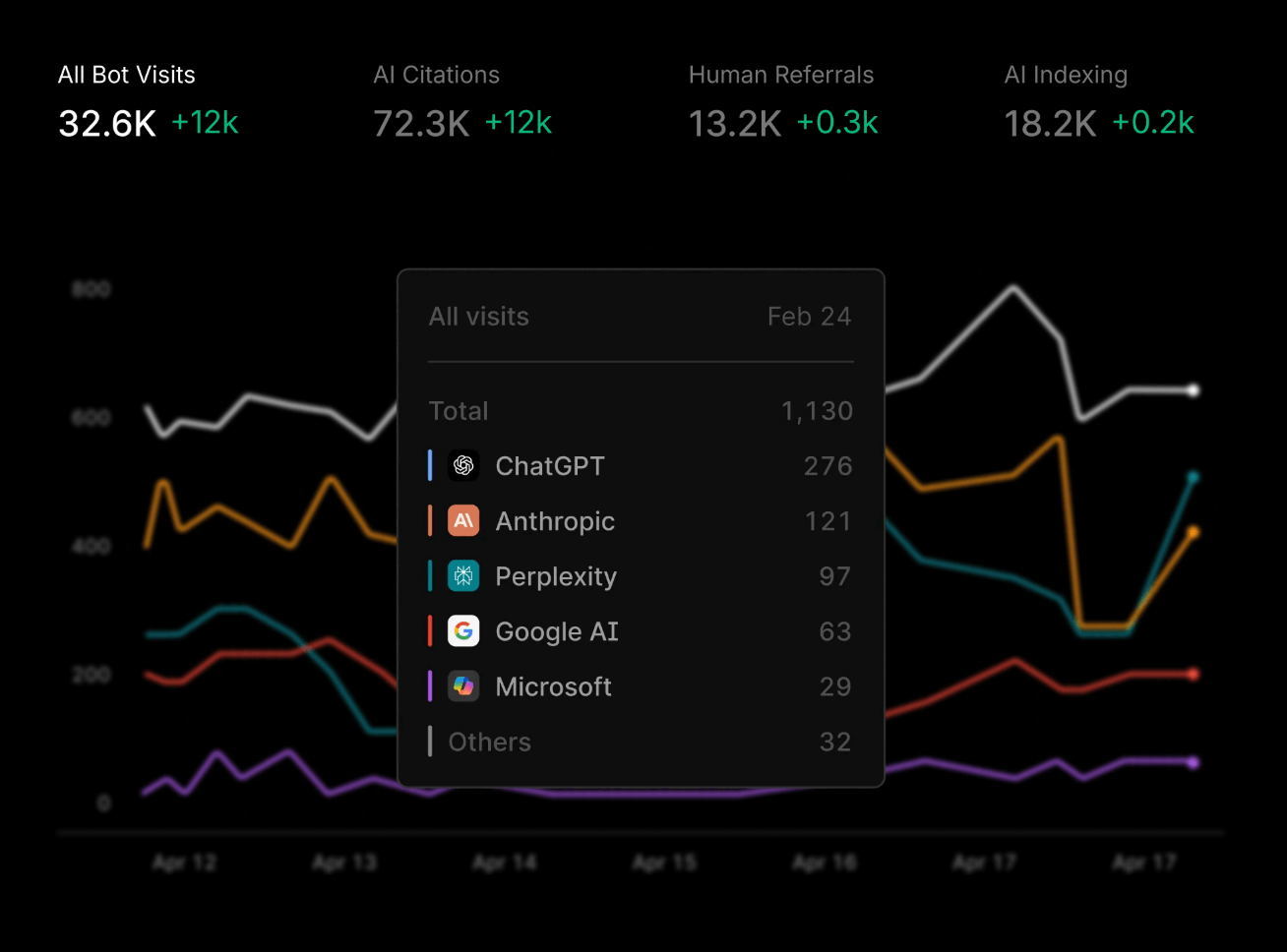Click the red color bar beside Google AI
This screenshot has height=952, width=1287.
pyautogui.click(x=430, y=630)
